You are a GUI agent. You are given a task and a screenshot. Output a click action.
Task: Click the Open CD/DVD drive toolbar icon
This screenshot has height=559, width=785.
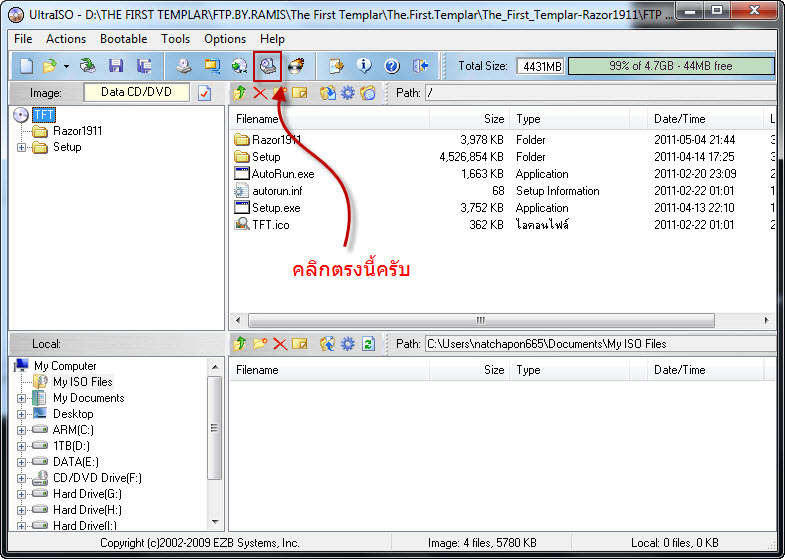pyautogui.click(x=88, y=66)
